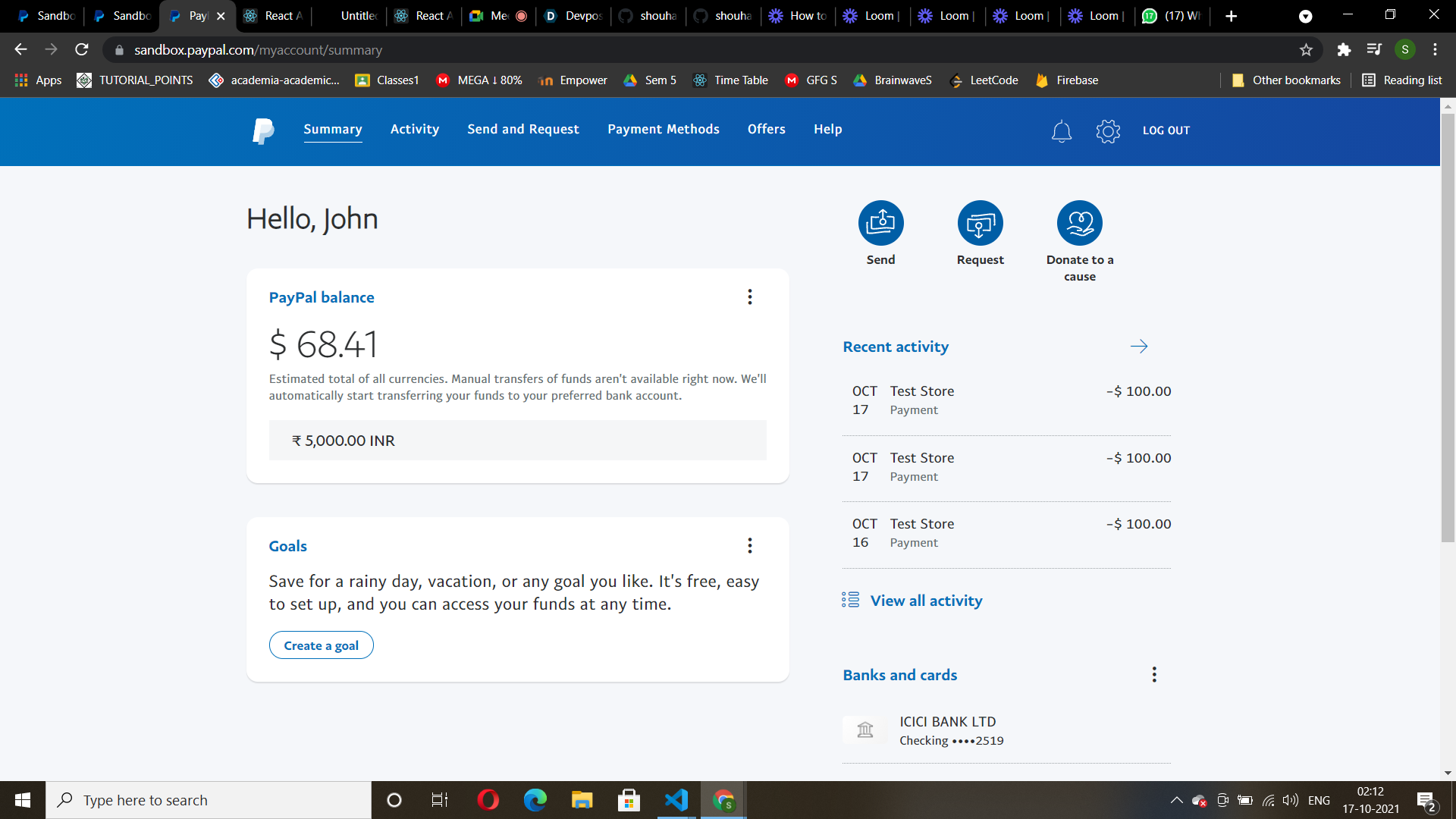The height and width of the screenshot is (819, 1456).
Task: Open Recent activity arrow
Action: click(x=1139, y=347)
